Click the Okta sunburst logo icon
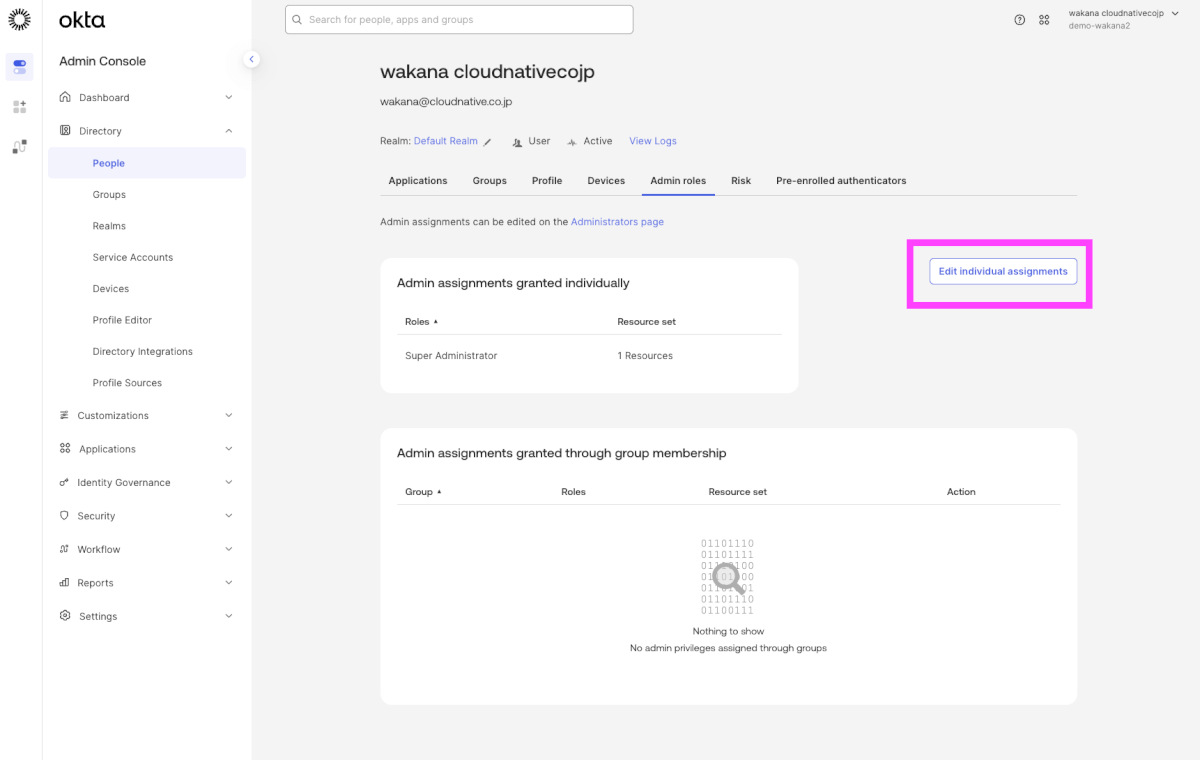1200x760 pixels. pos(19,19)
